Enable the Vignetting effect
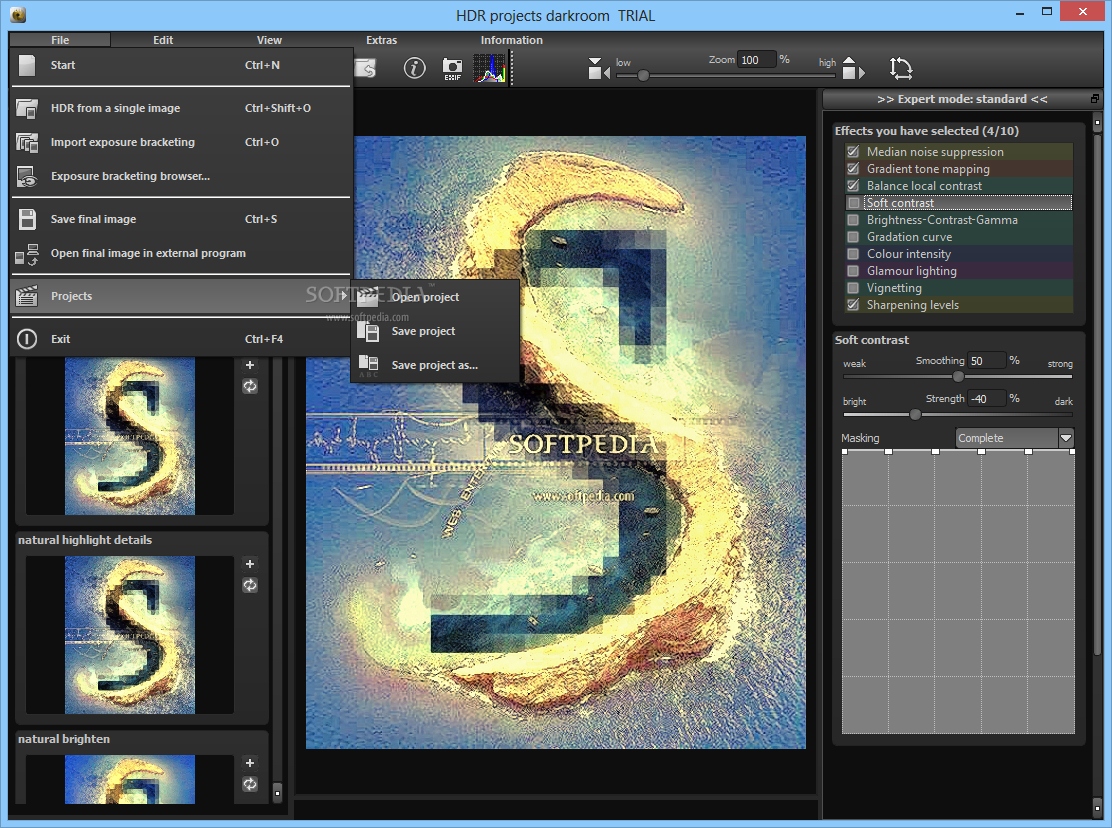The height and width of the screenshot is (828, 1112). coord(853,288)
